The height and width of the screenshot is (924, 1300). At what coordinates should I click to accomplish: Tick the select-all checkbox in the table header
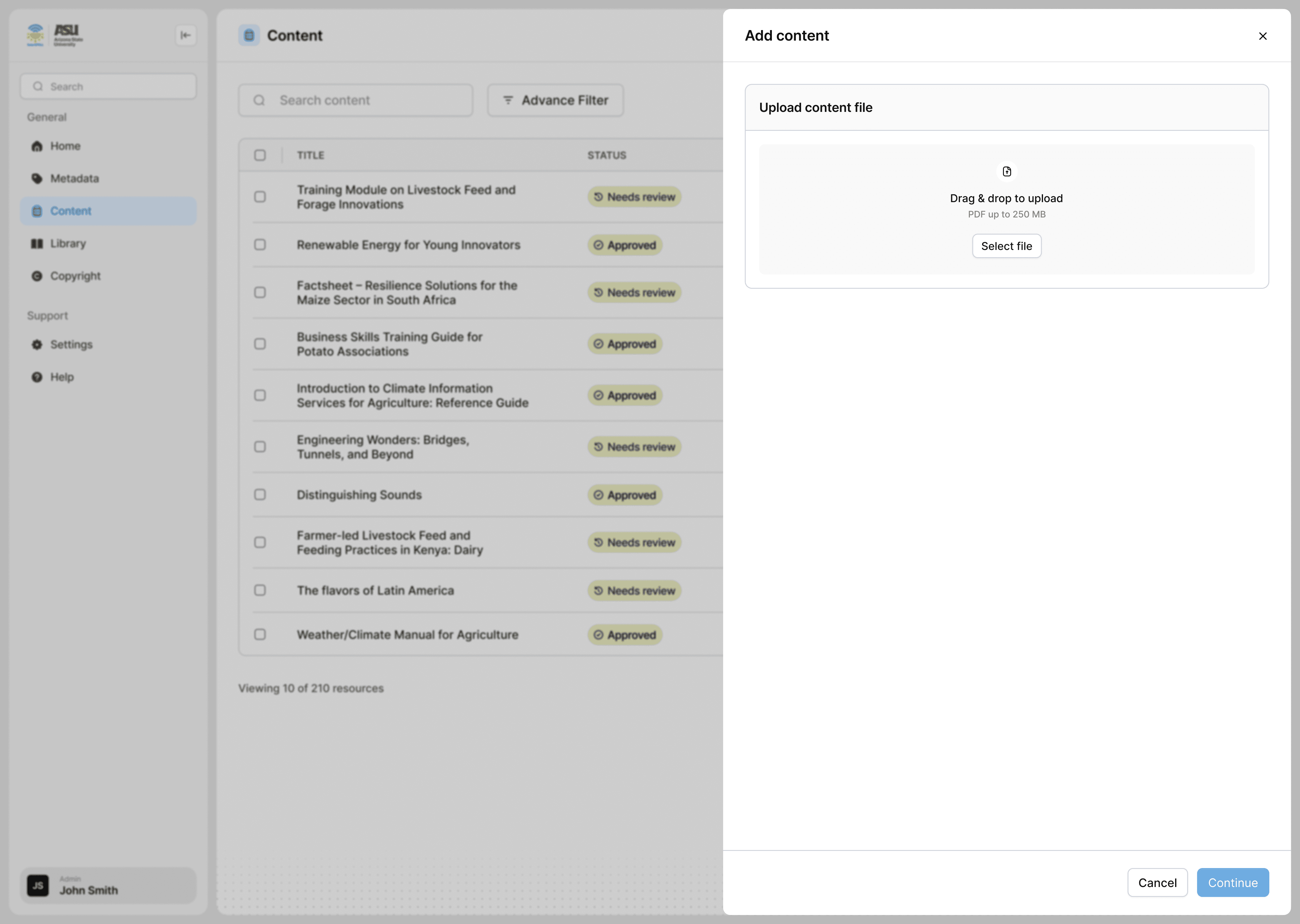coord(259,155)
